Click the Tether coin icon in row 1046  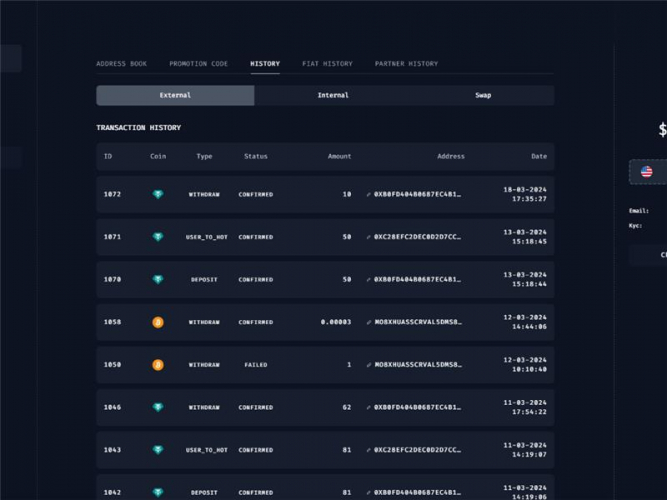coord(158,407)
